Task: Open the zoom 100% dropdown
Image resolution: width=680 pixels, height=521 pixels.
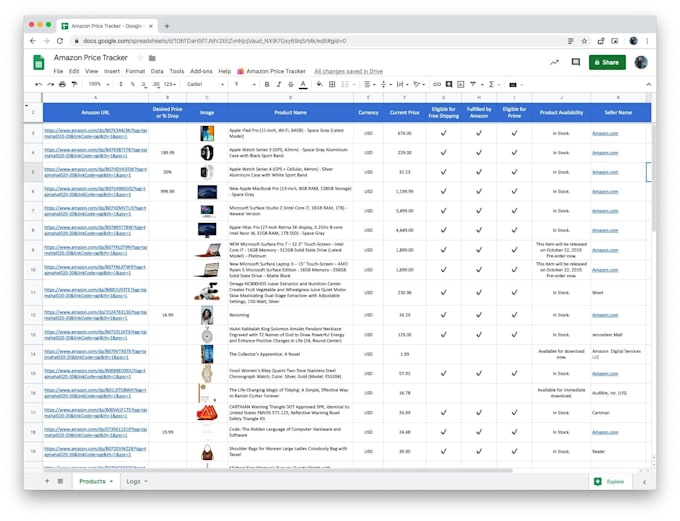Action: pos(99,84)
